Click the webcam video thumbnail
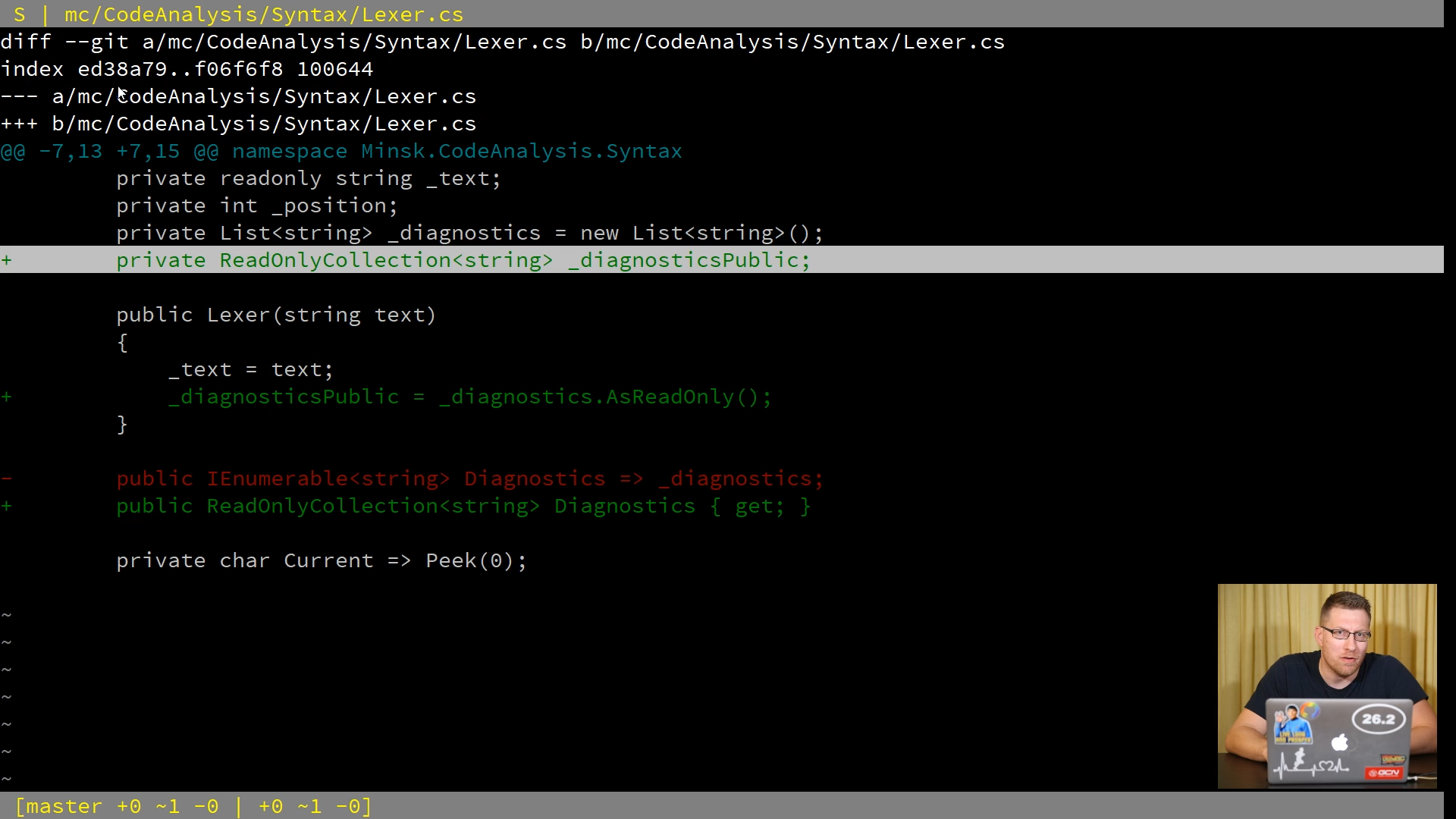1456x819 pixels. pyautogui.click(x=1326, y=686)
